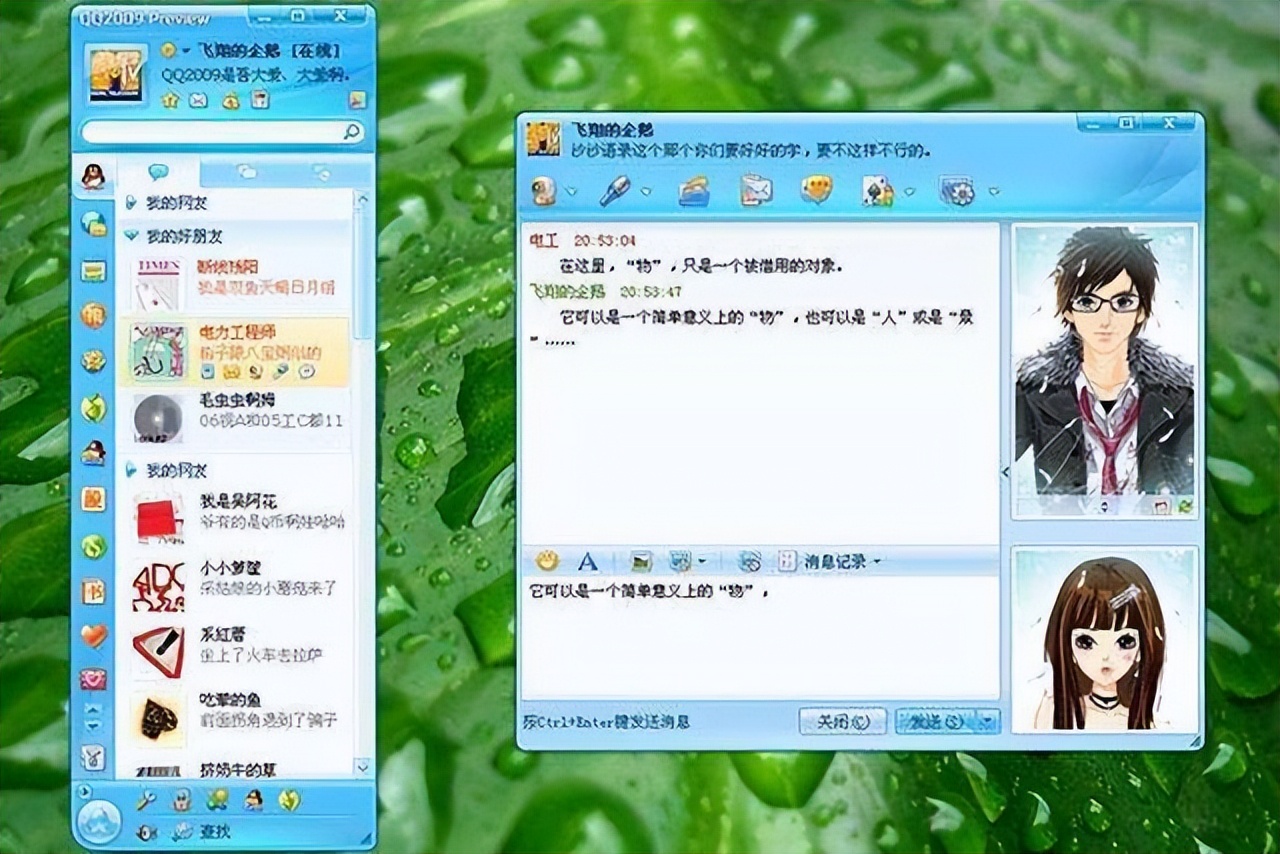Expand the screenshot dropdown arrow

click(703, 561)
